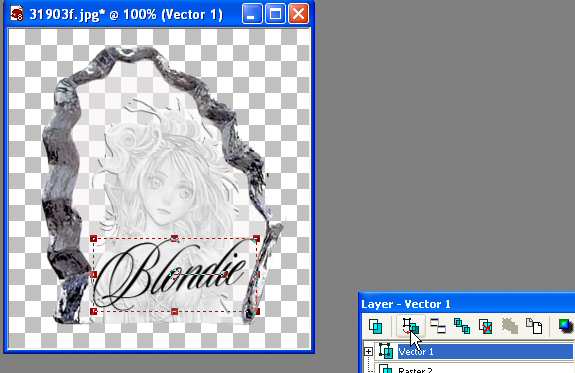The image size is (575, 373).
Task: Click the New Vector Layer icon
Action: pos(411,326)
